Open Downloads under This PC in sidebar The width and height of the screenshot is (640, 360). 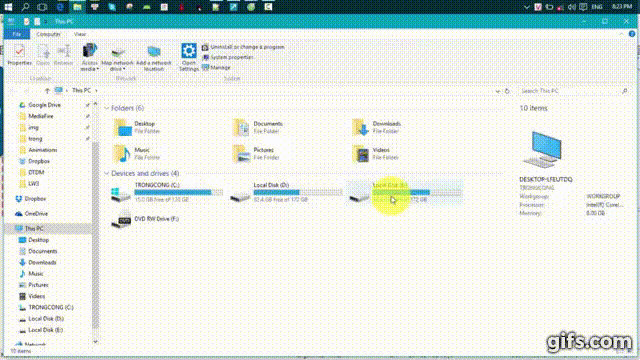(x=42, y=262)
